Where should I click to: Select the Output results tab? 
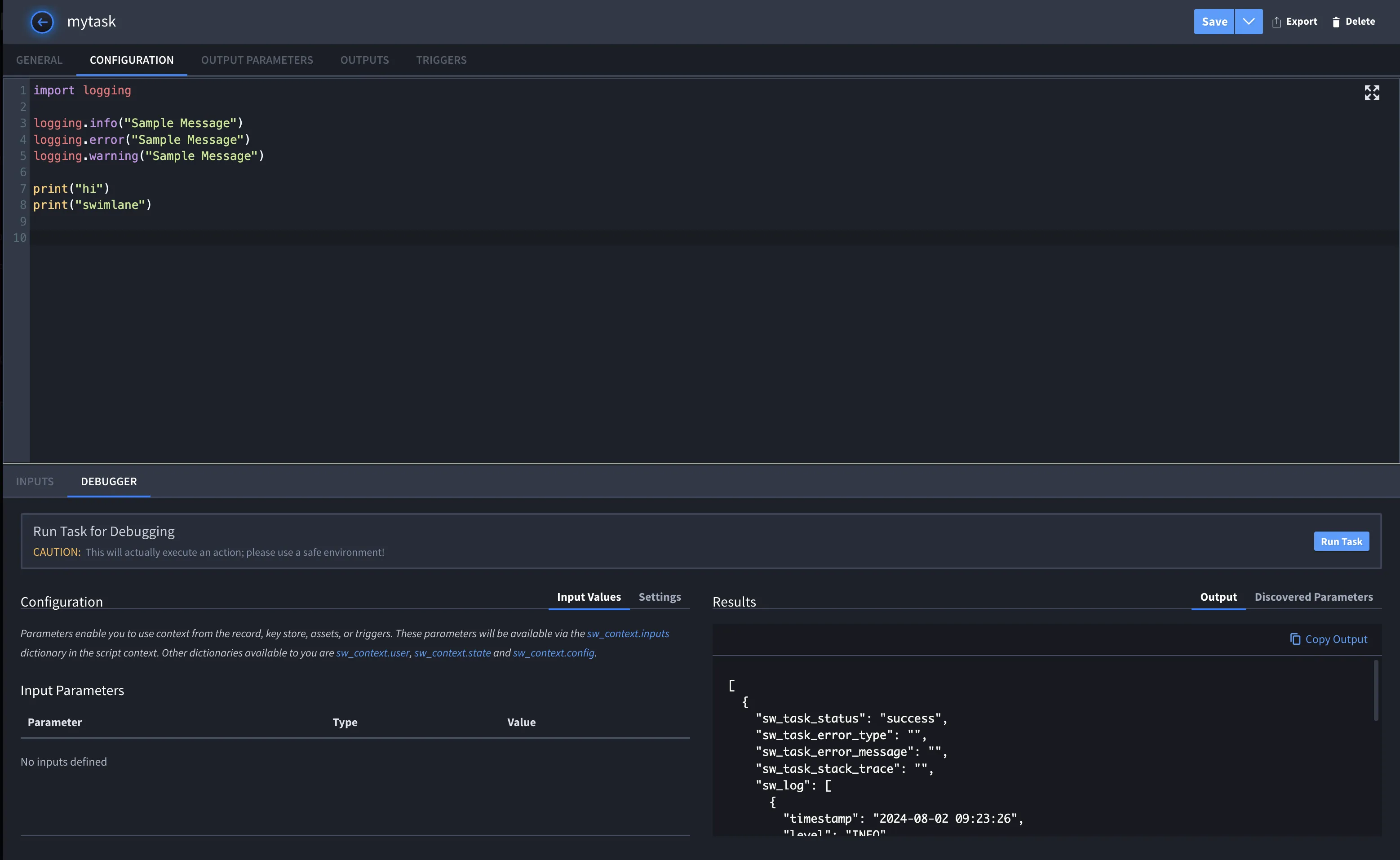tap(1218, 597)
